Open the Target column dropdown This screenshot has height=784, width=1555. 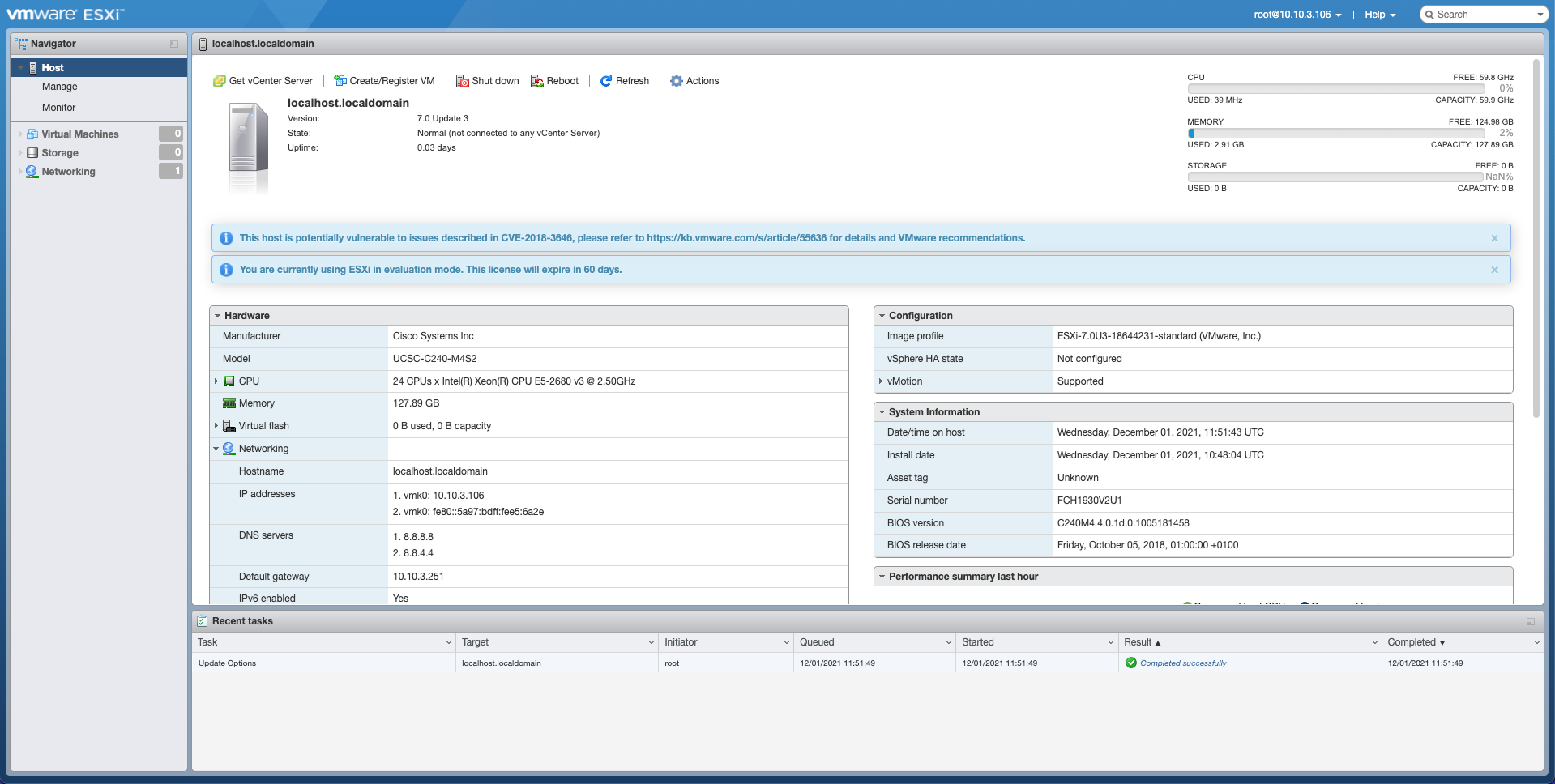[651, 642]
